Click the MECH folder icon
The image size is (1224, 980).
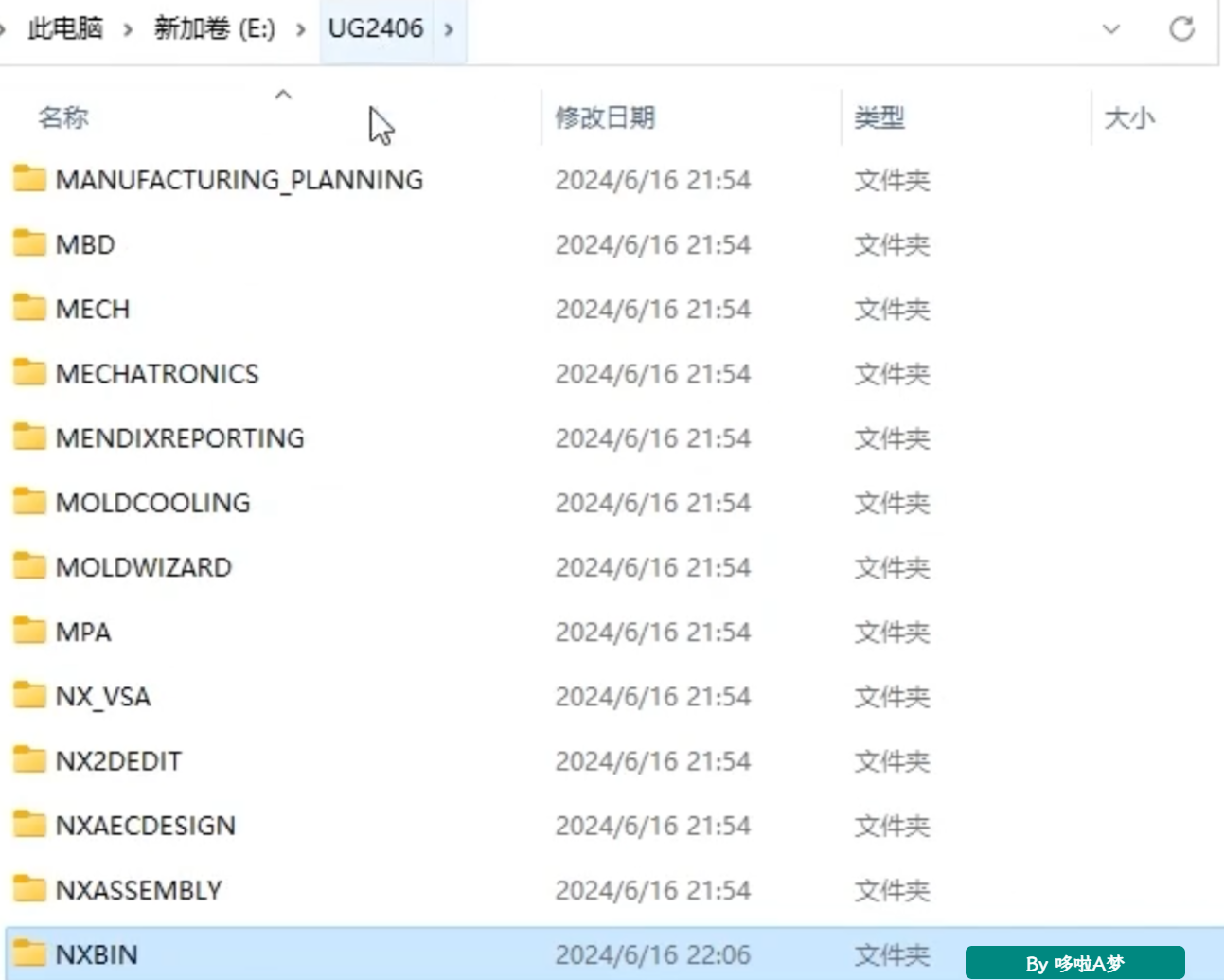point(29,307)
